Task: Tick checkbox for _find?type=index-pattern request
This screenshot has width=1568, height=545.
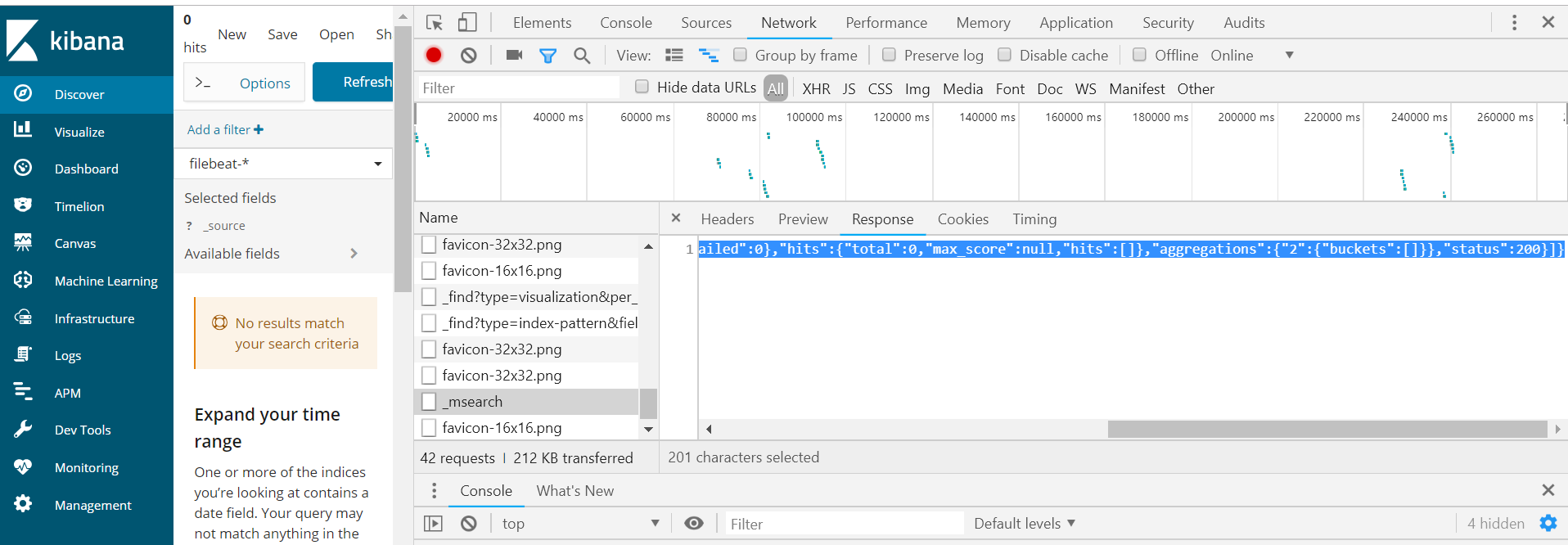Action: pyautogui.click(x=429, y=323)
